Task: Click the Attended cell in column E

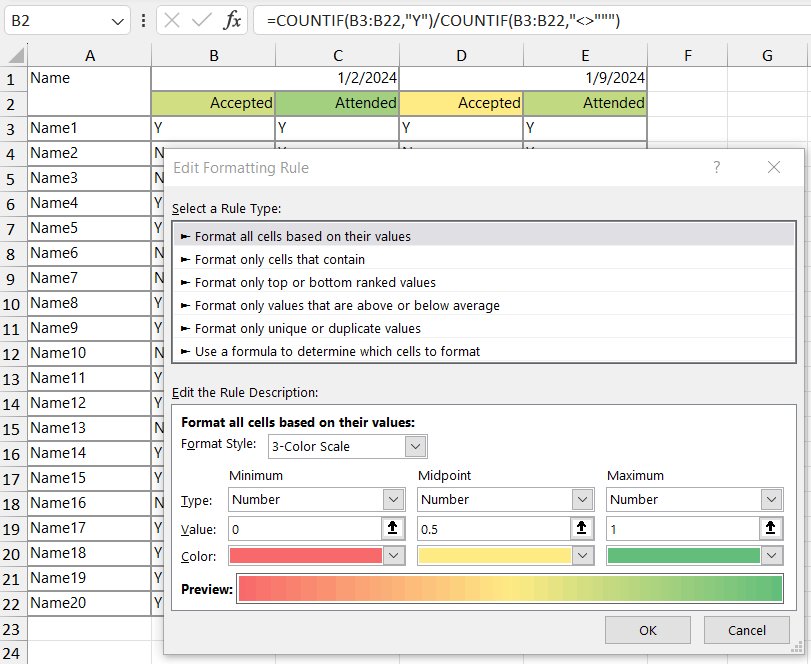Action: 585,103
